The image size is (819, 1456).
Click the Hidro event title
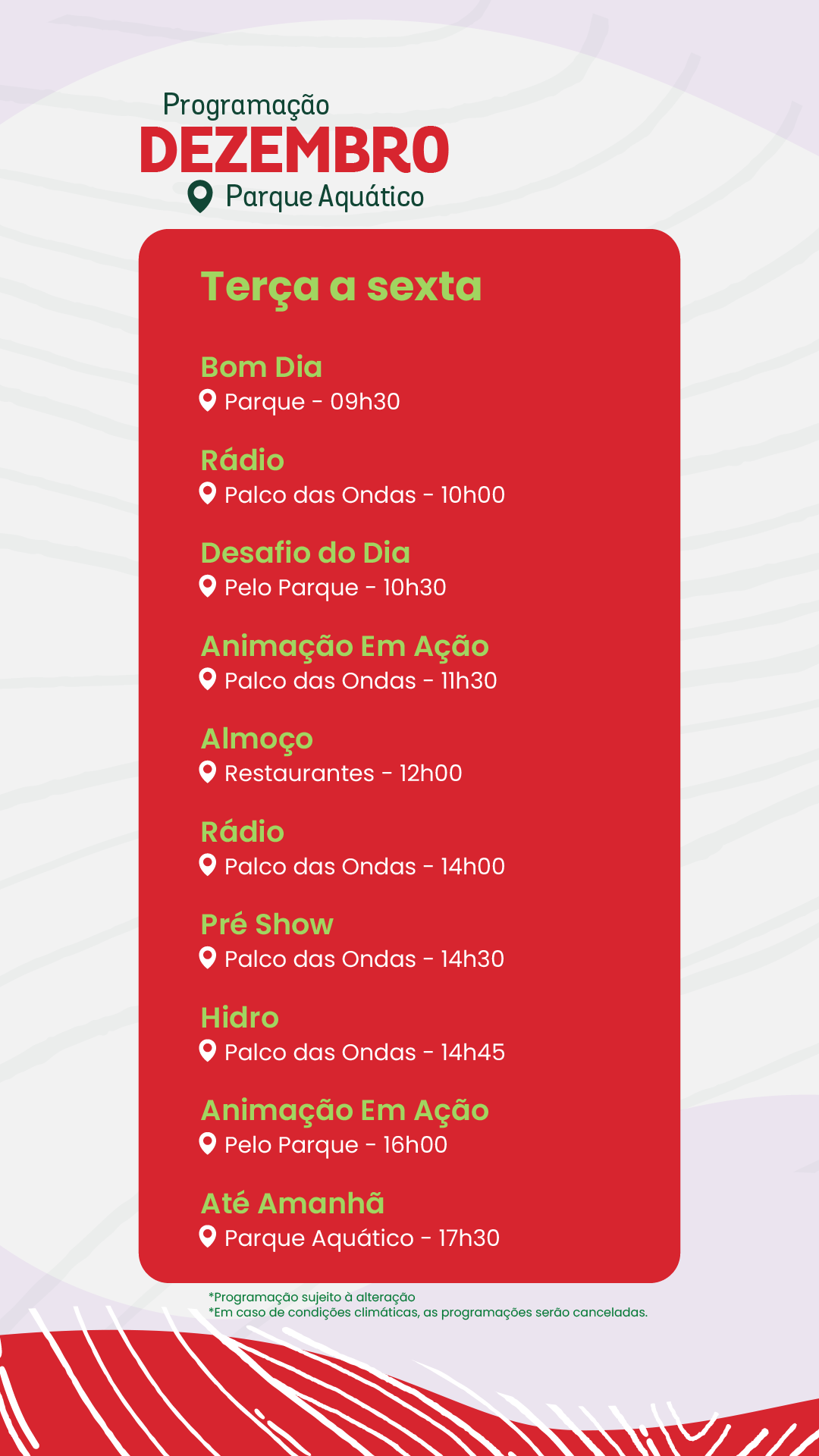pyautogui.click(x=240, y=1018)
